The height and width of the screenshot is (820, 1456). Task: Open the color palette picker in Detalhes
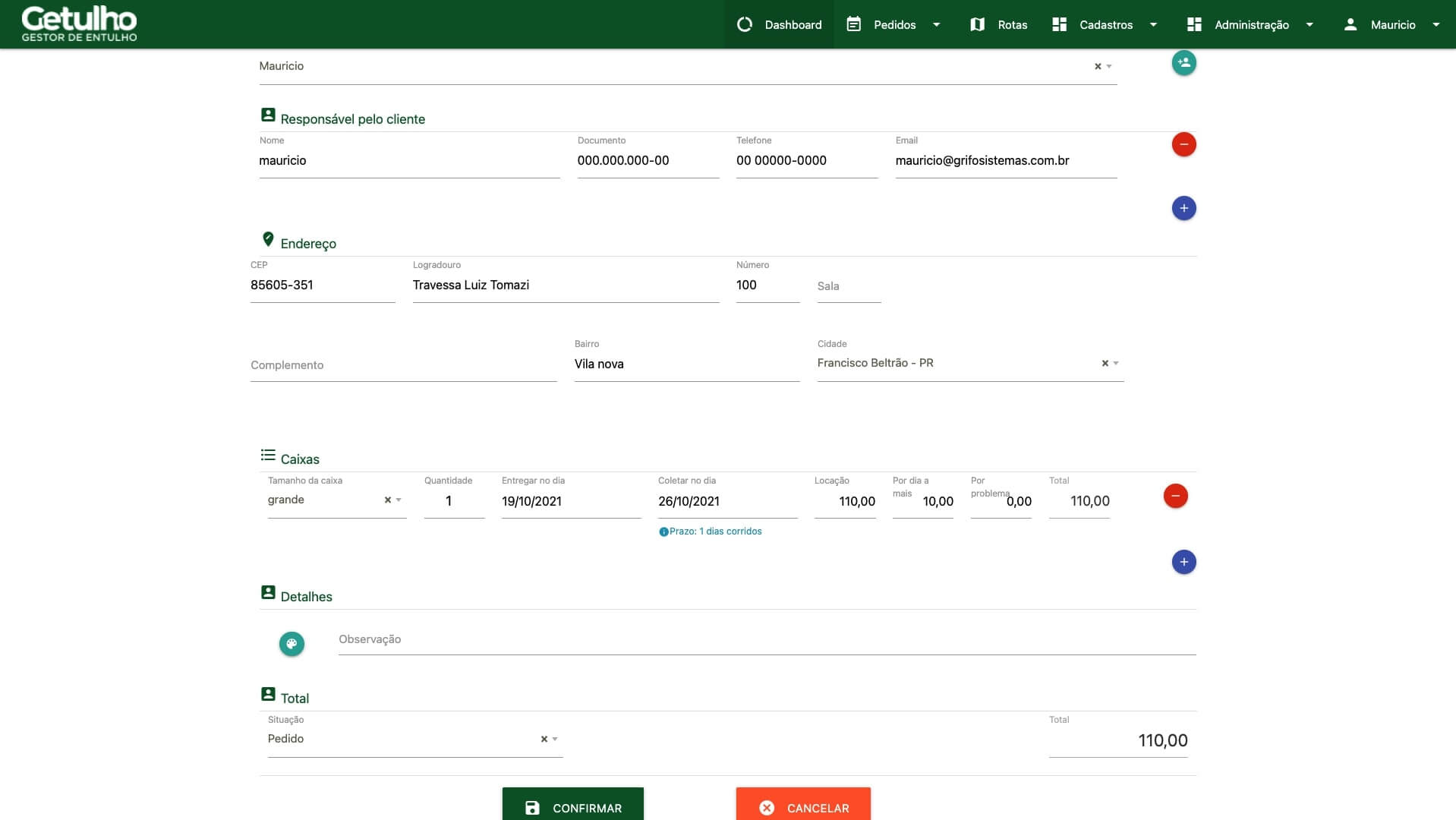(292, 644)
